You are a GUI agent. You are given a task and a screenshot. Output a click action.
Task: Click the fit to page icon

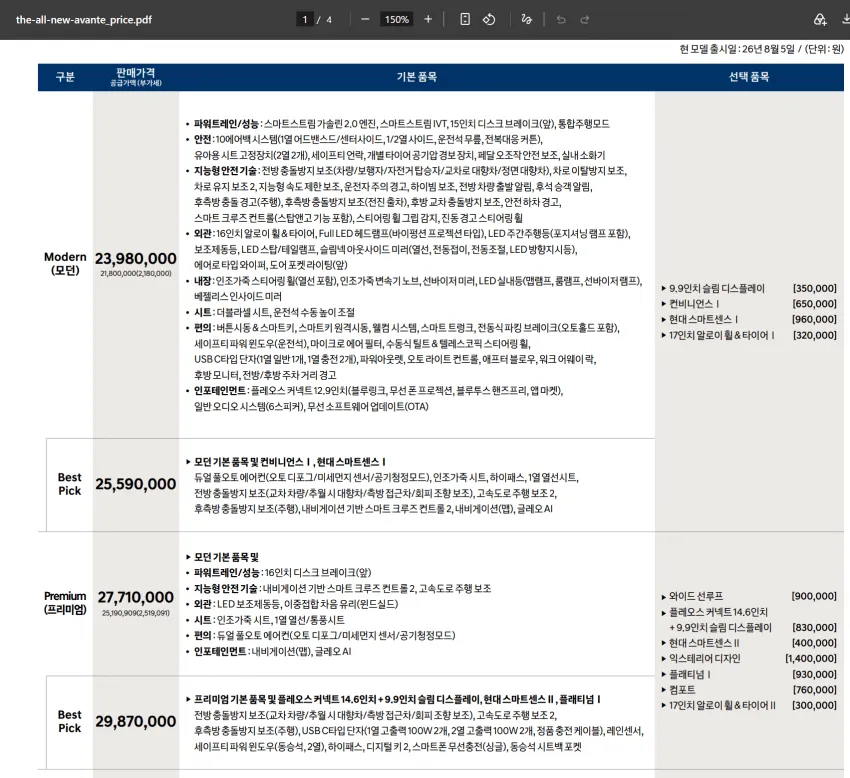click(x=465, y=20)
